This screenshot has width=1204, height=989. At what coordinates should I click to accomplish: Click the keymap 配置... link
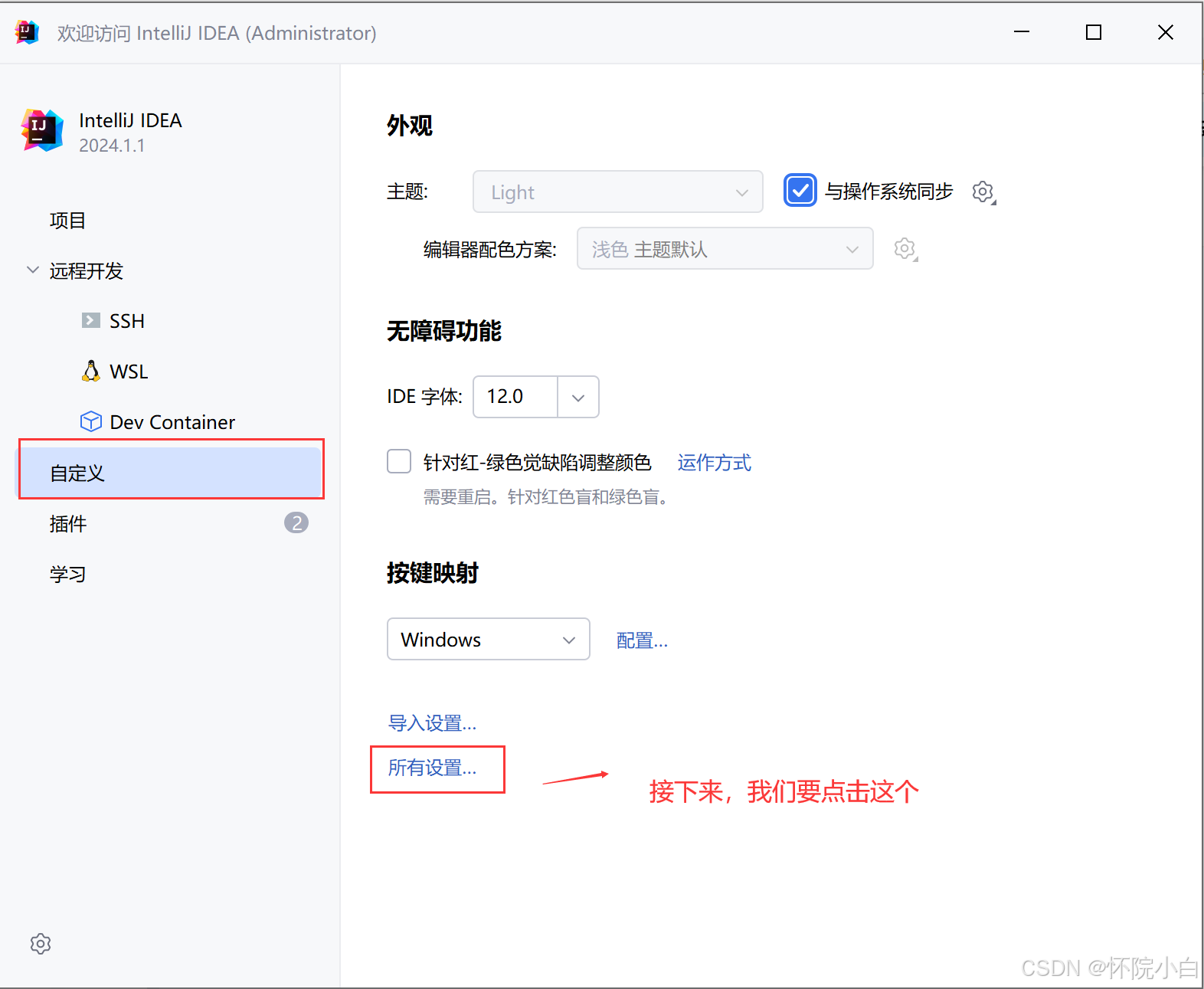(643, 640)
